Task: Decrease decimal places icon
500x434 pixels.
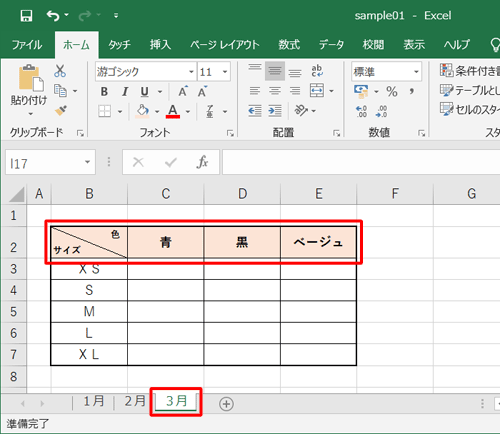Action: 381,111
